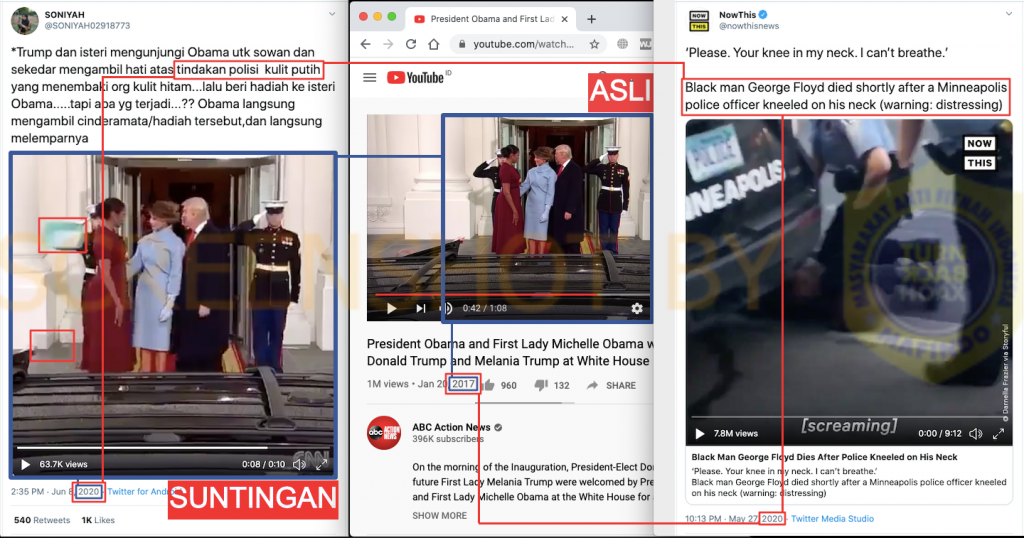Image resolution: width=1024 pixels, height=538 pixels.
Task: Open the @SONIYAH02918773 handle
Action: point(87,25)
